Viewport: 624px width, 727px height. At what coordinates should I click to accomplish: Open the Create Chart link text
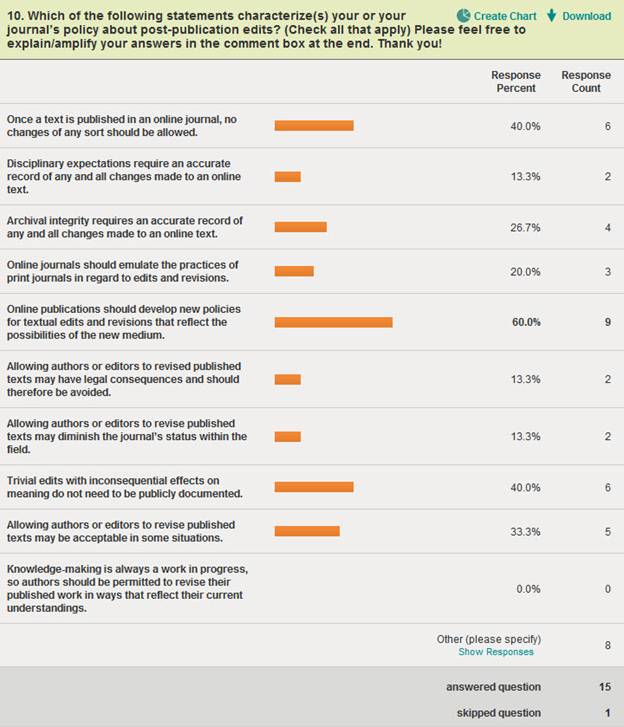pos(505,16)
